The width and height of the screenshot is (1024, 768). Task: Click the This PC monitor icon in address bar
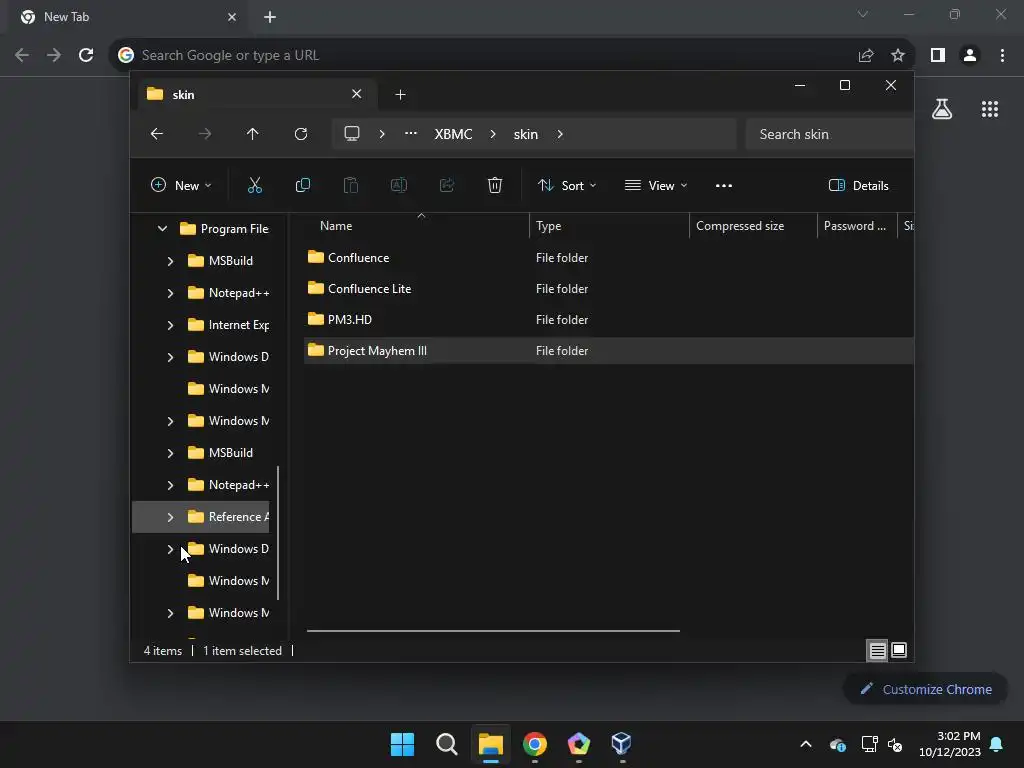[x=352, y=134]
